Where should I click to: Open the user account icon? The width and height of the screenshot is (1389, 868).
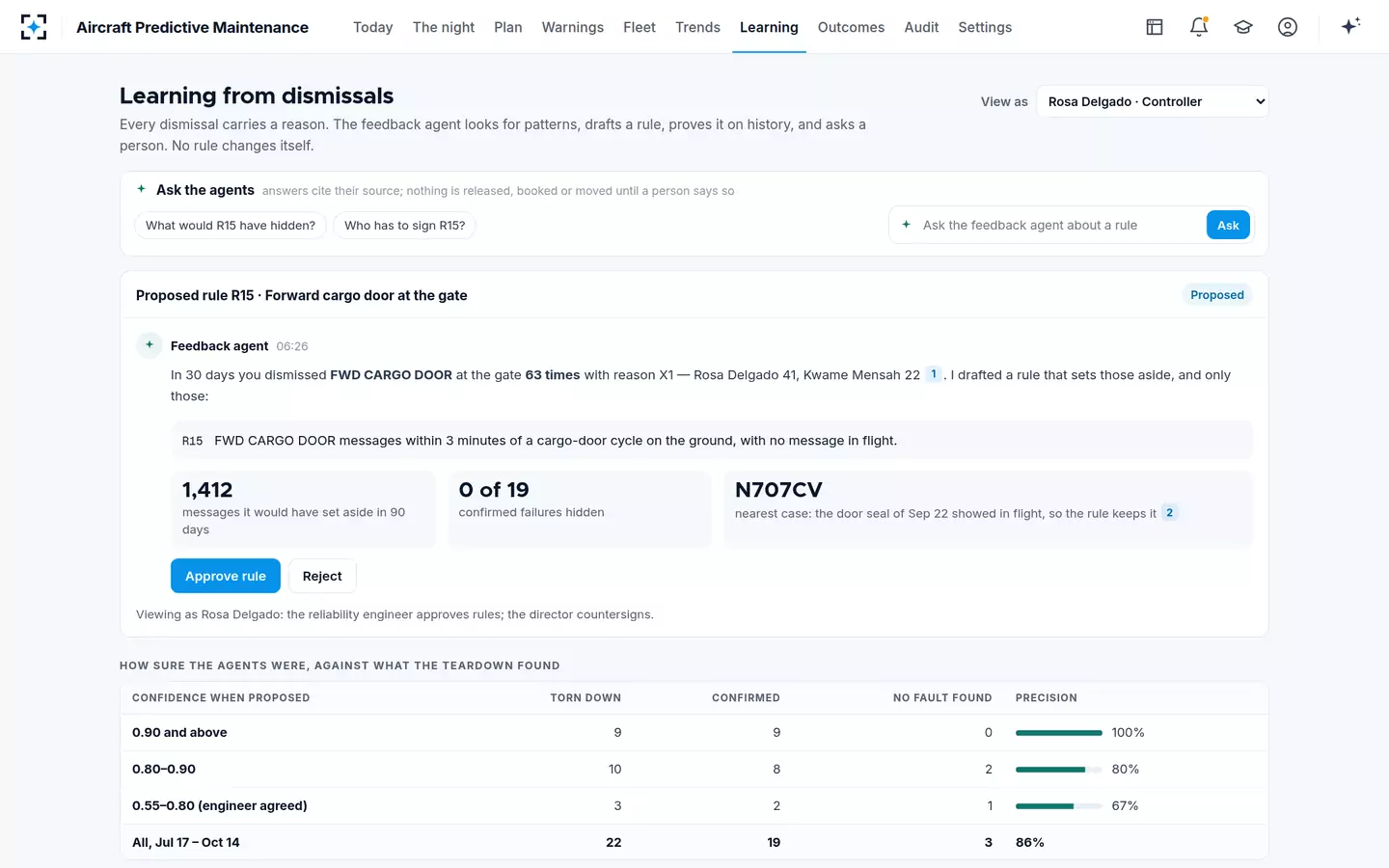[1288, 27]
